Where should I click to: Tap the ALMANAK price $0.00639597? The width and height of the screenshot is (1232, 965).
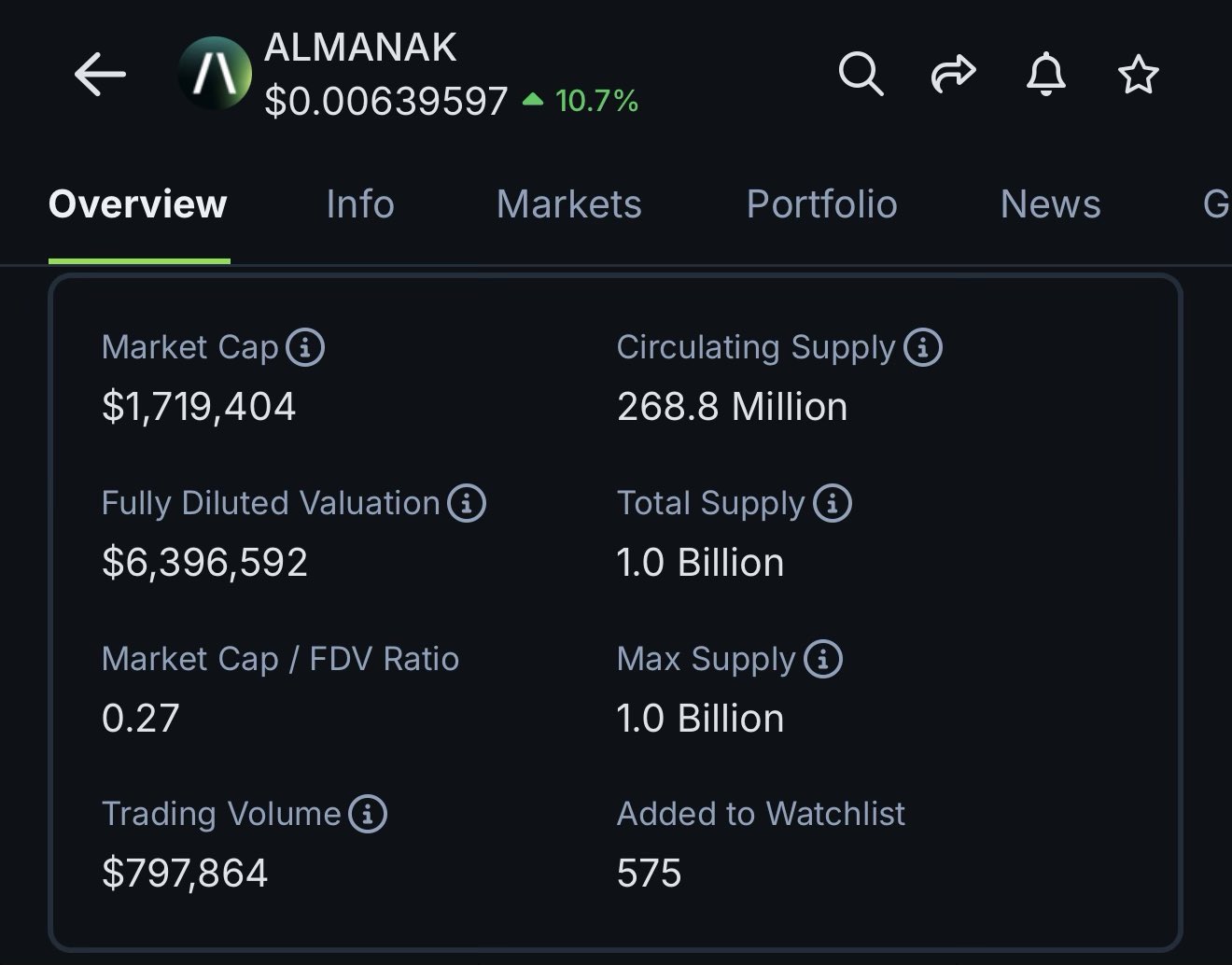tap(385, 101)
